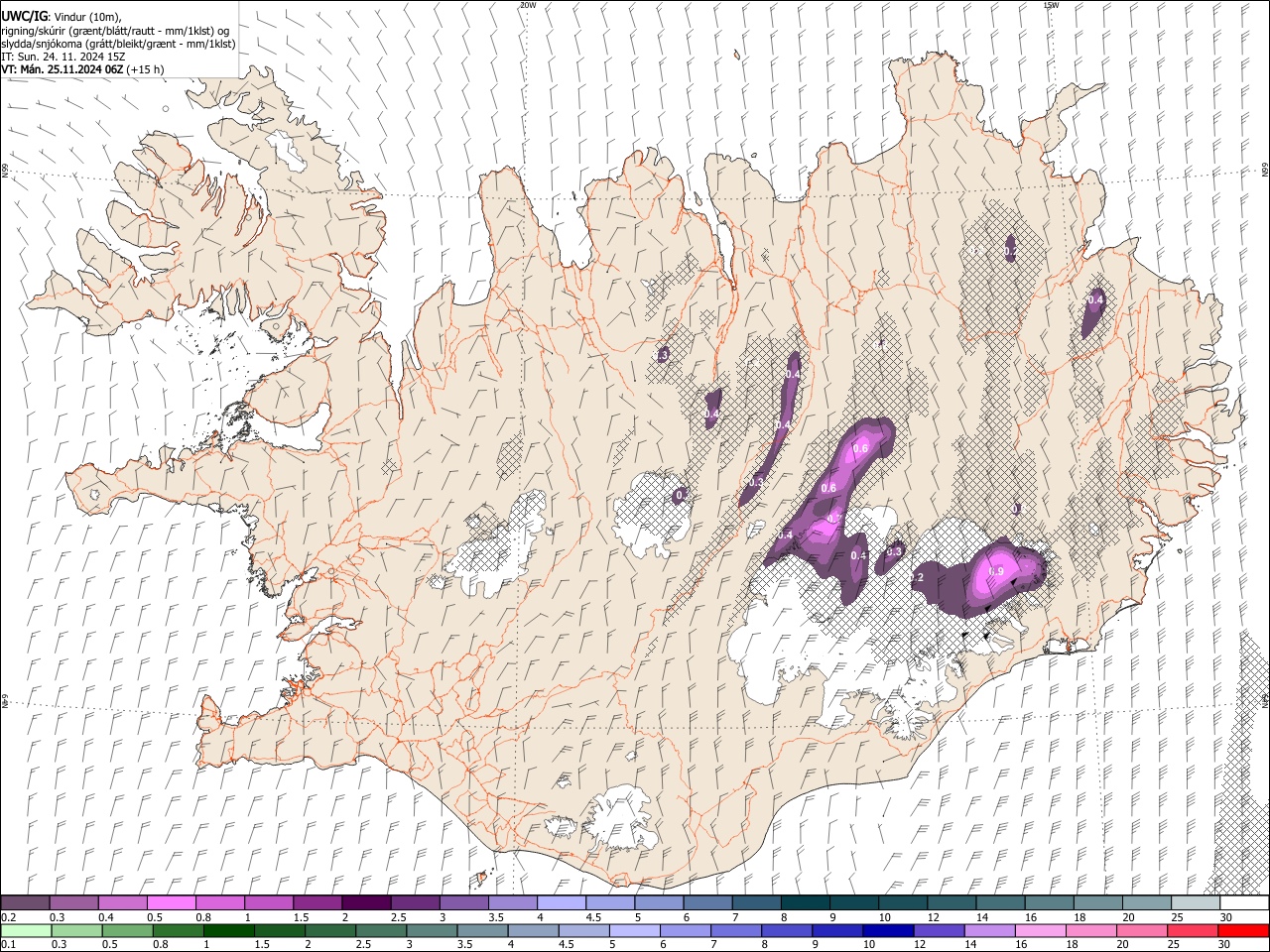Select the darkest green 1 swatch in lower legend
Screen dimensions: 1270x952
(227, 930)
